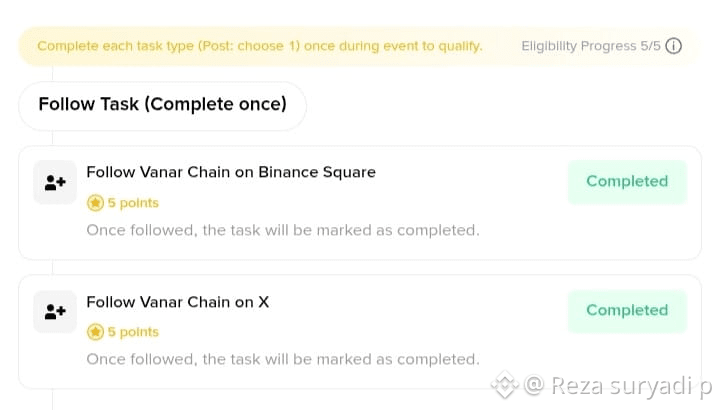Click the yellow qualification notice banner text

coord(260,46)
